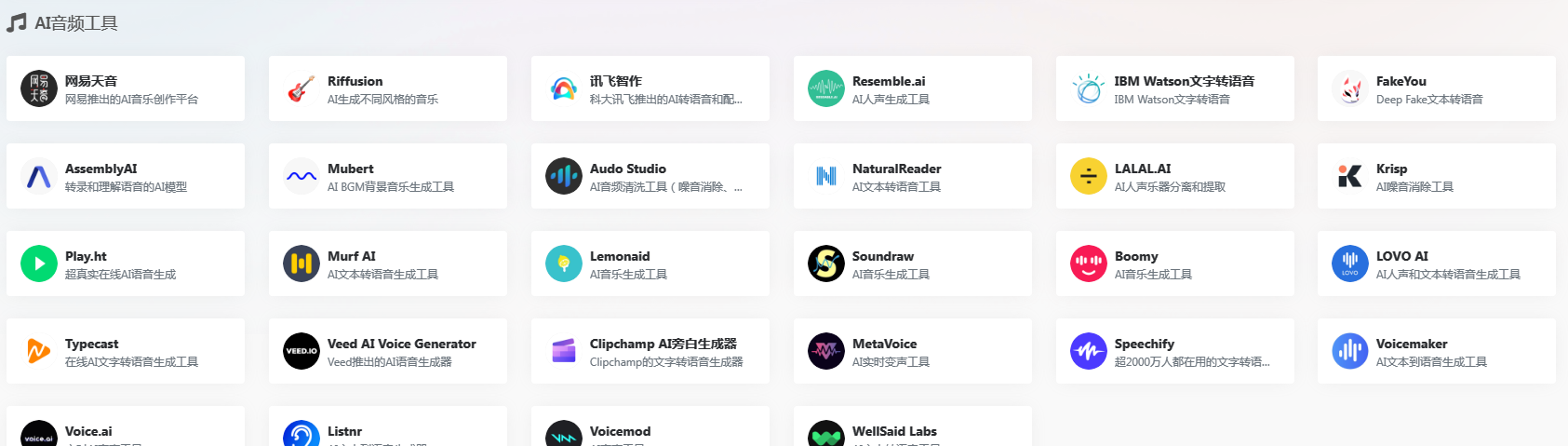Click the text AI实时变声工具
Screen dimensions: 1568x446
pyautogui.click(x=891, y=361)
